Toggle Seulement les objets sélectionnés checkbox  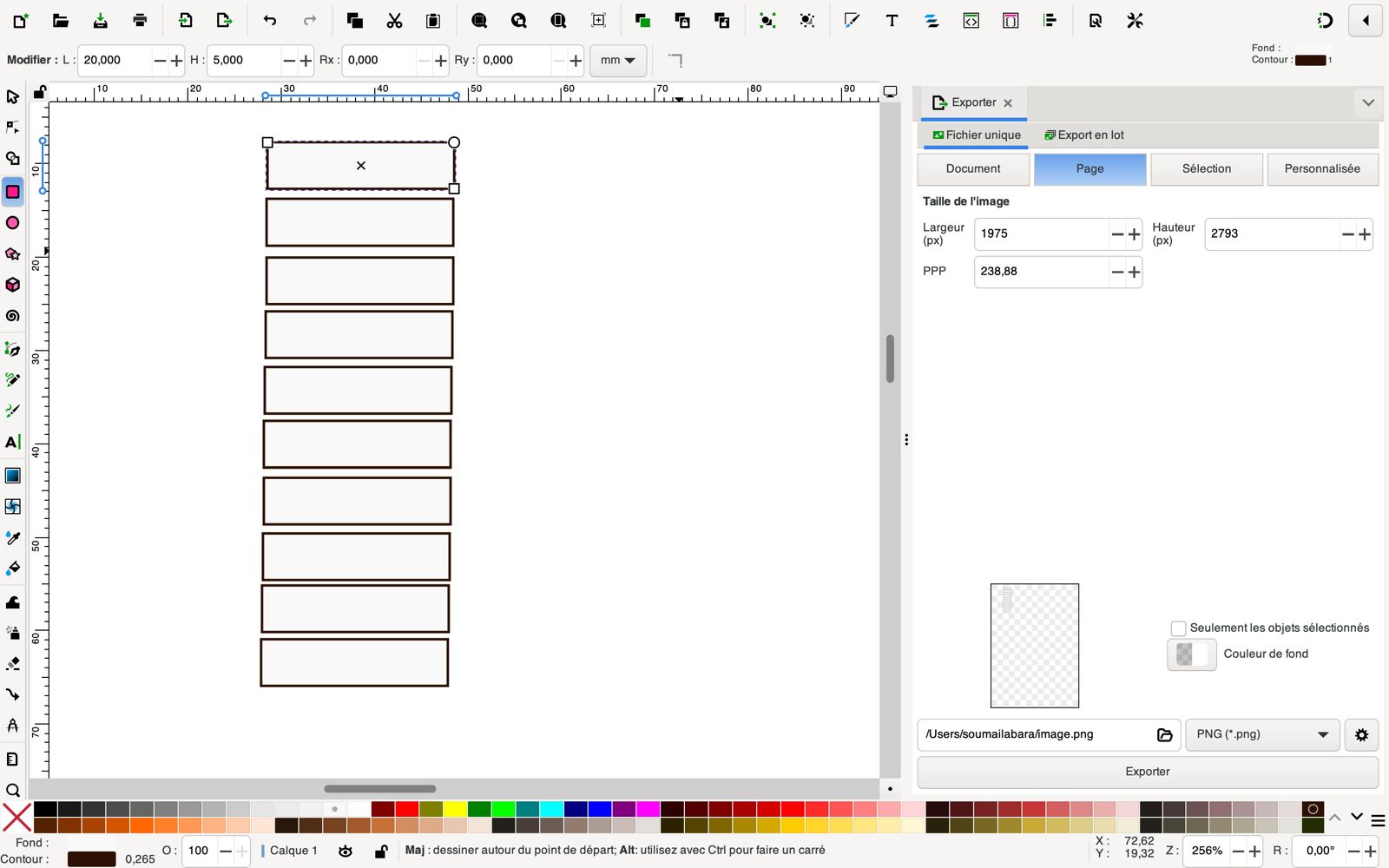(x=1178, y=628)
